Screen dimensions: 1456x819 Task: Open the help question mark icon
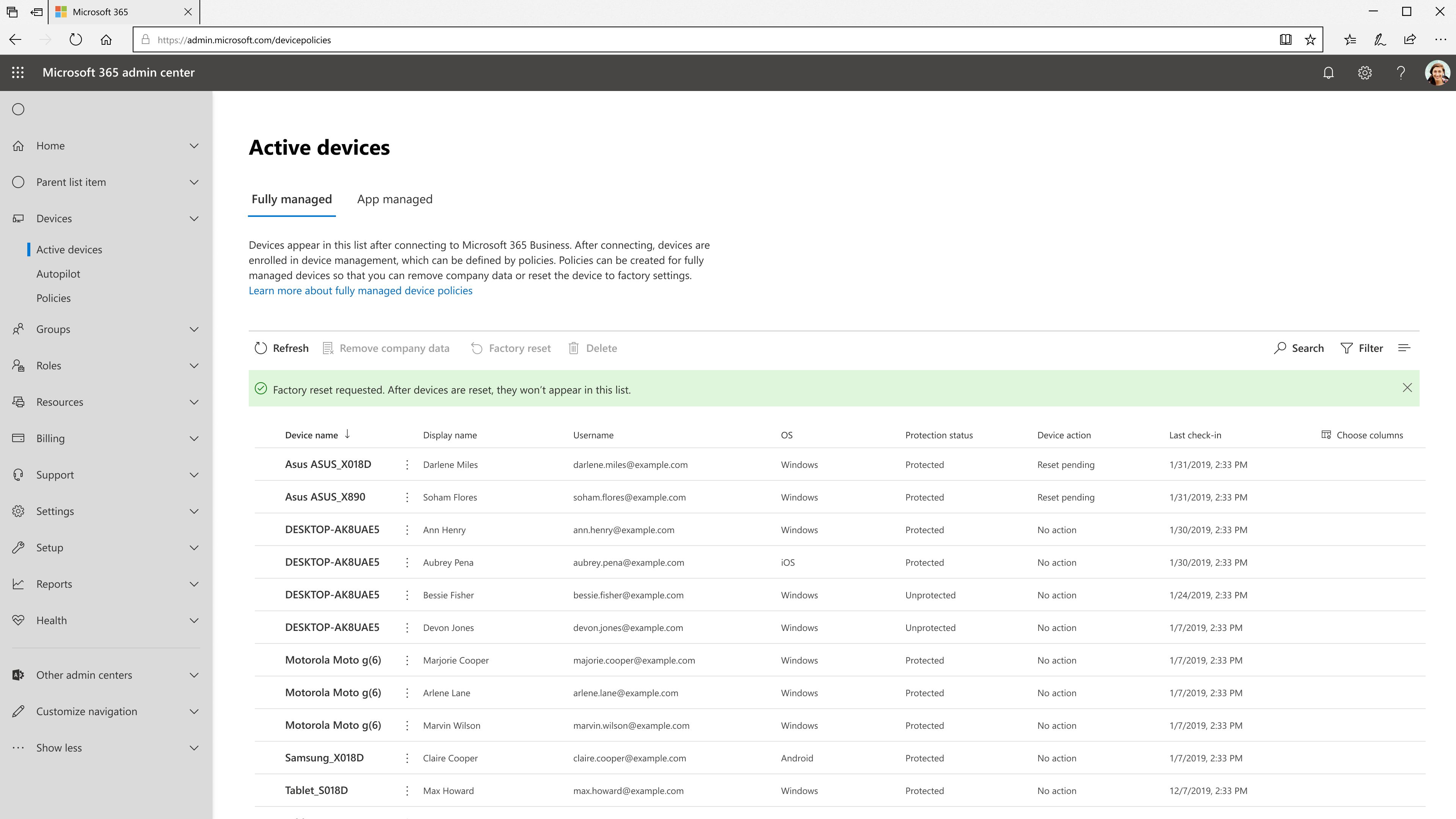(1401, 72)
